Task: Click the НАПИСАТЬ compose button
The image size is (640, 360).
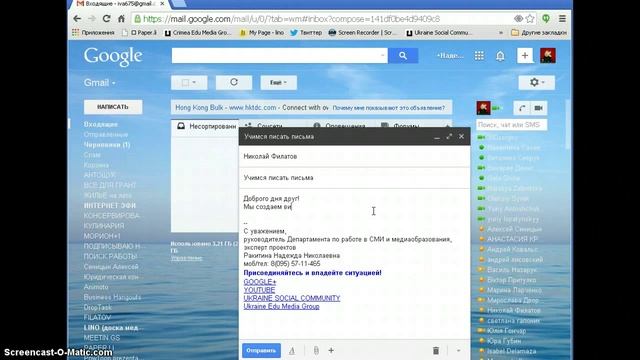Action: tap(113, 107)
